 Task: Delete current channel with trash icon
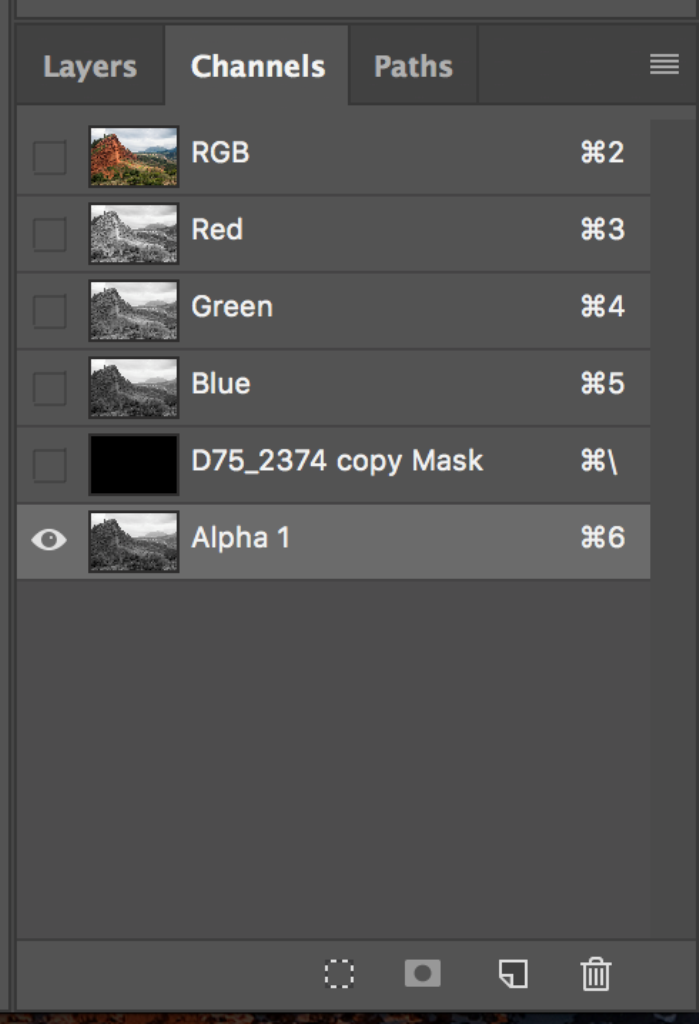tap(595, 974)
